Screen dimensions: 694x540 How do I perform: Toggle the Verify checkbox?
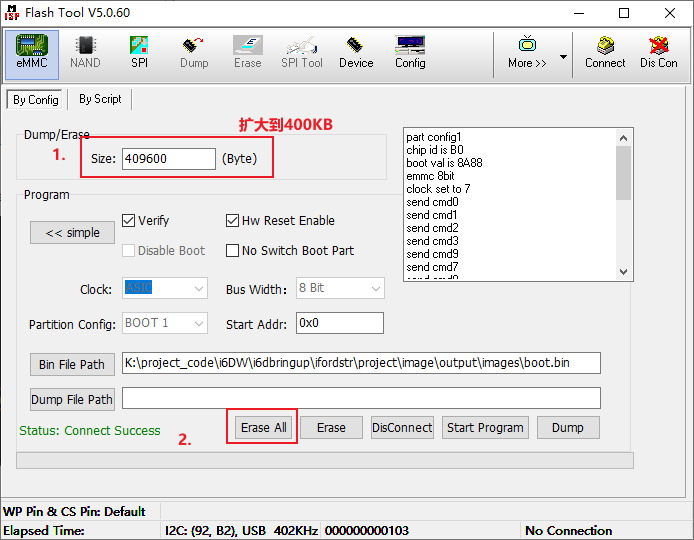[x=128, y=220]
